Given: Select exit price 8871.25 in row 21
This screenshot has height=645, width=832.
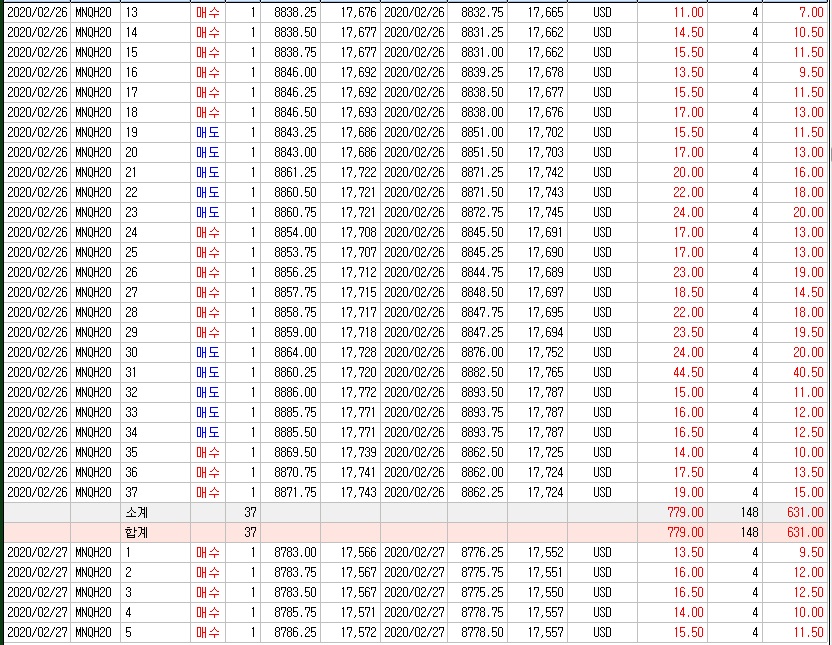Looking at the screenshot, I should (x=482, y=172).
